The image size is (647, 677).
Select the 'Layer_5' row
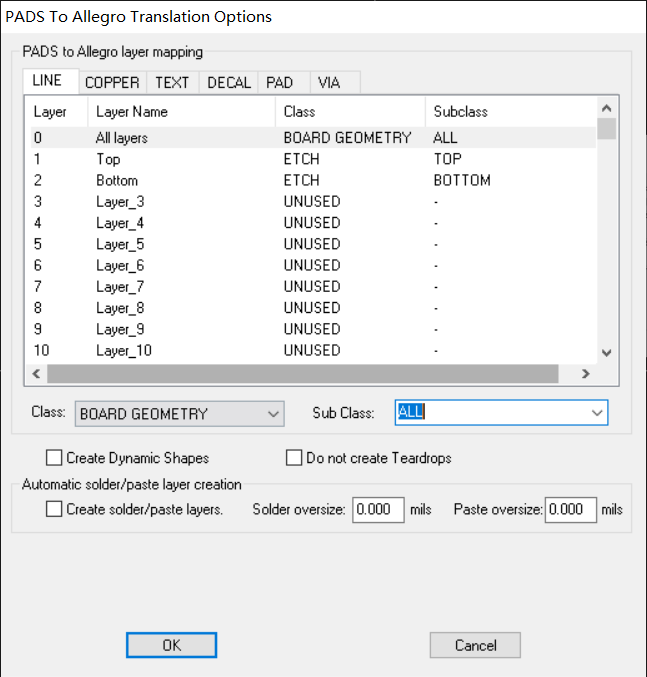[313, 244]
